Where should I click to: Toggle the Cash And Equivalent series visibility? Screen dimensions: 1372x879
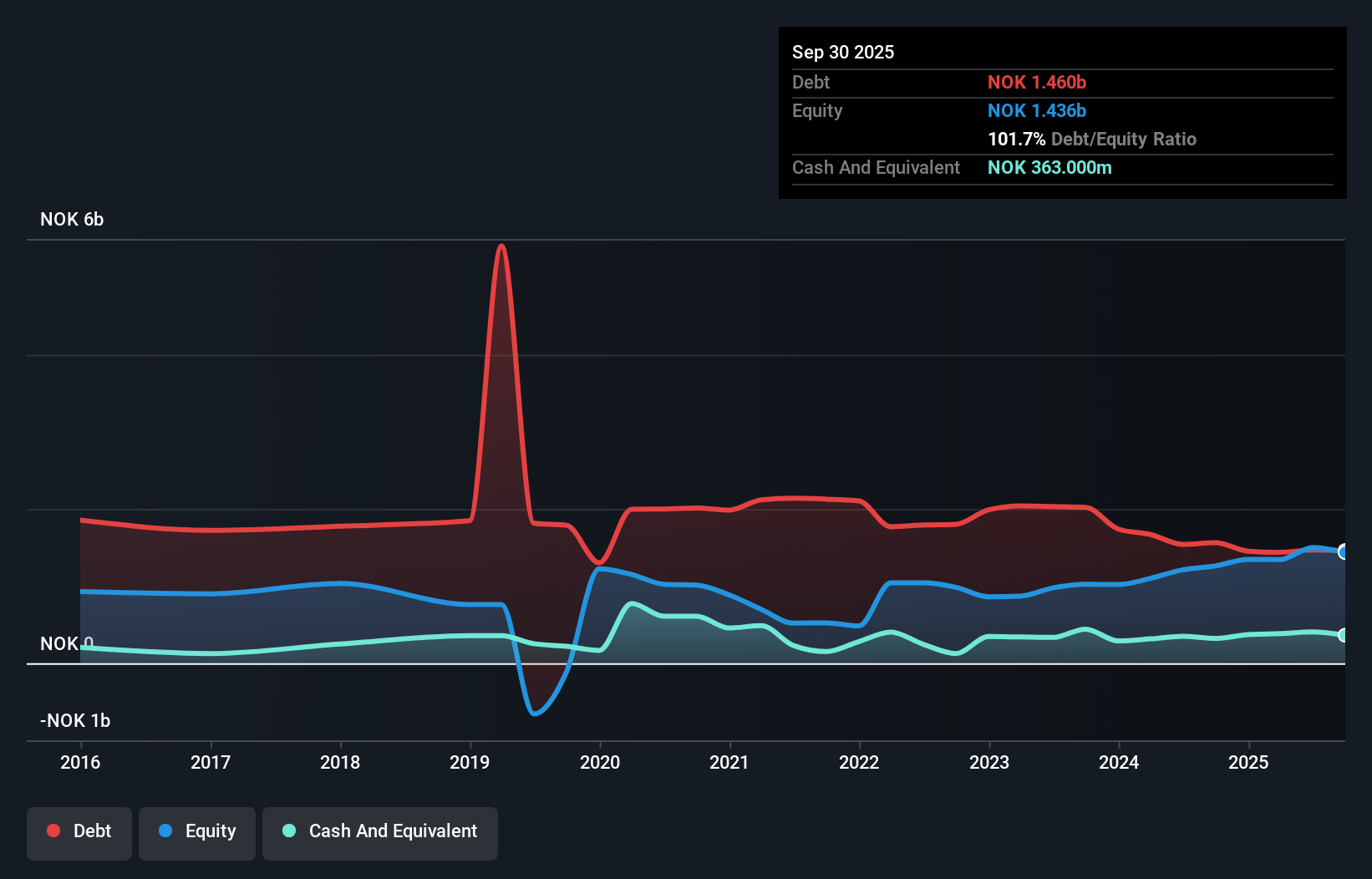tap(380, 831)
